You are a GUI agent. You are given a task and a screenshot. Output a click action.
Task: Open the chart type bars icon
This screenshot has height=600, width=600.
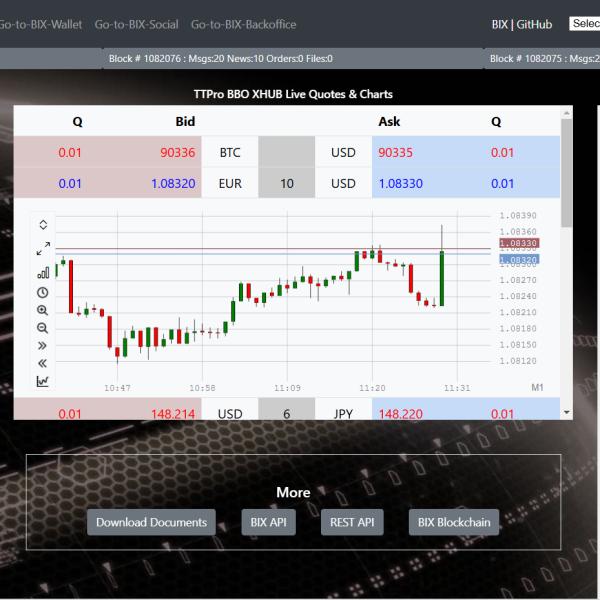click(x=43, y=272)
